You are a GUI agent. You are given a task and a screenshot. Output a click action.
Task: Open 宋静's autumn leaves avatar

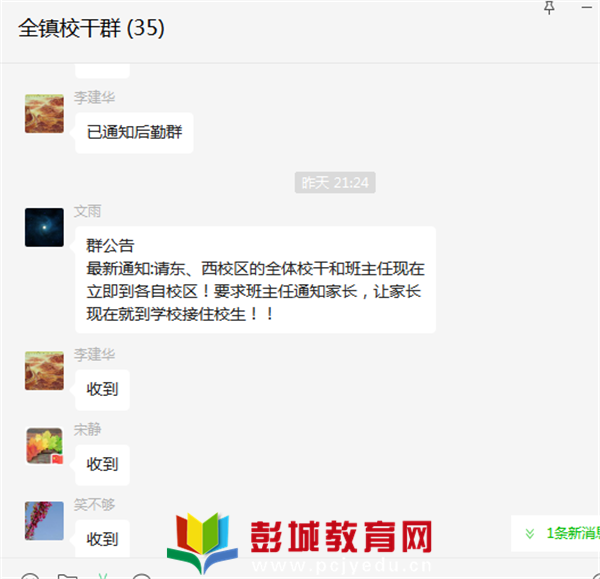click(x=44, y=446)
